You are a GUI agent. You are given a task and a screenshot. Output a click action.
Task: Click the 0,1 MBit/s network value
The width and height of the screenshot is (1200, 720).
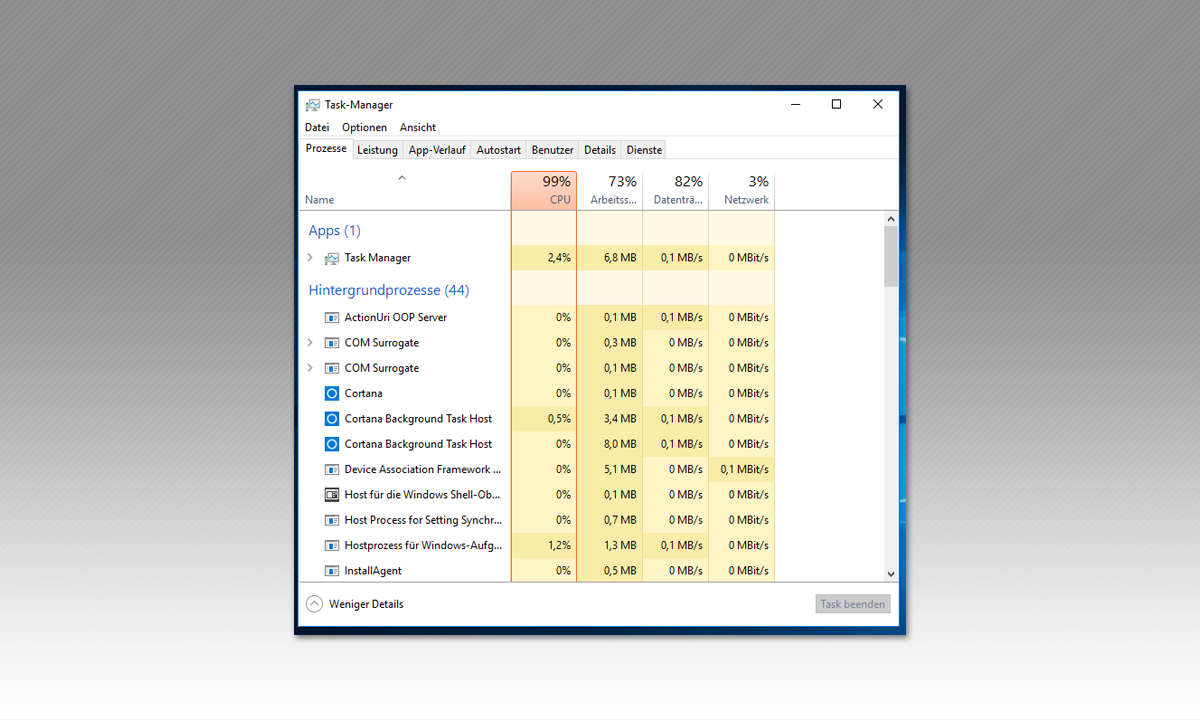point(745,469)
